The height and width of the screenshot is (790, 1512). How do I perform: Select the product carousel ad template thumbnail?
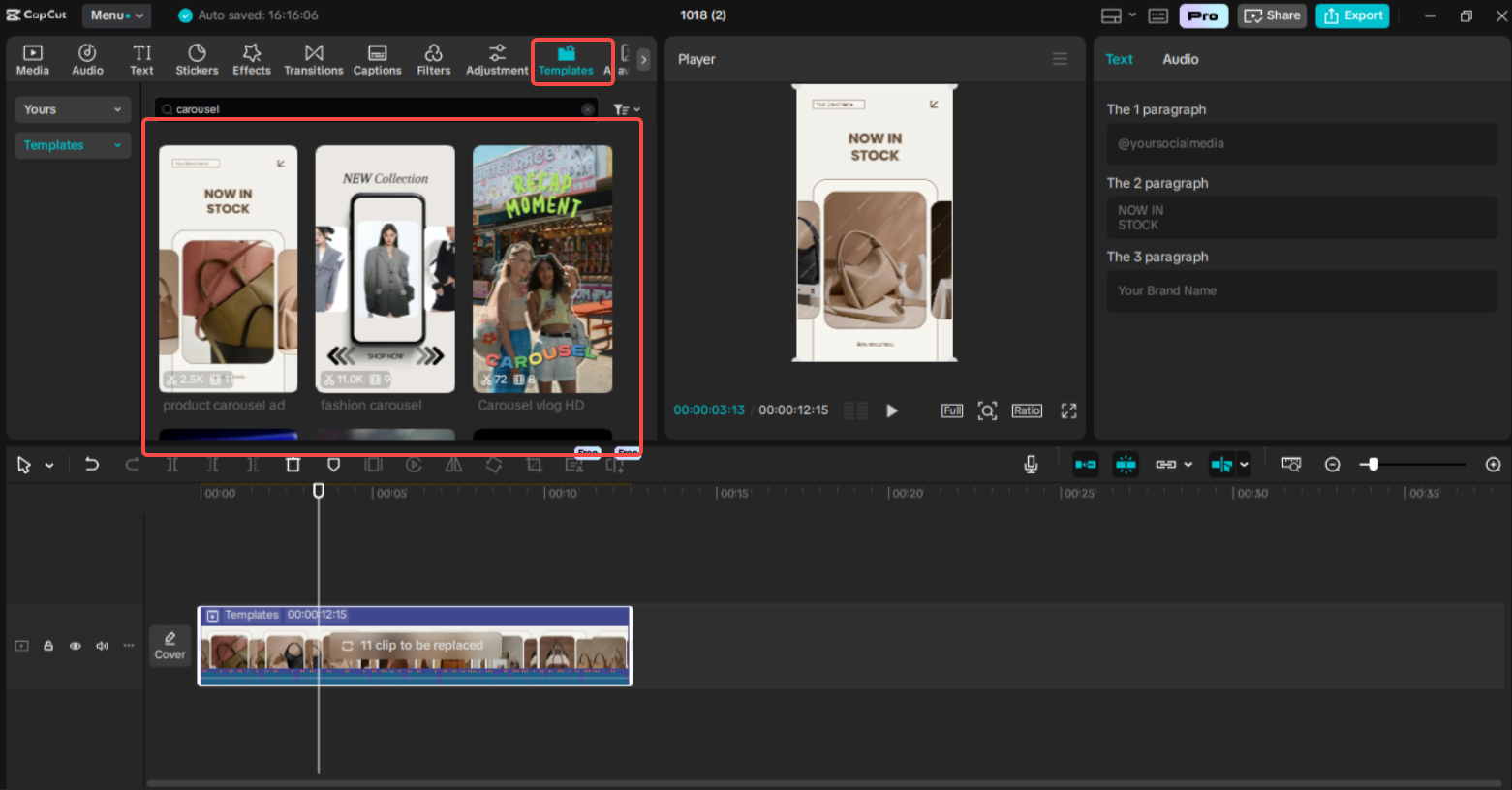point(227,267)
